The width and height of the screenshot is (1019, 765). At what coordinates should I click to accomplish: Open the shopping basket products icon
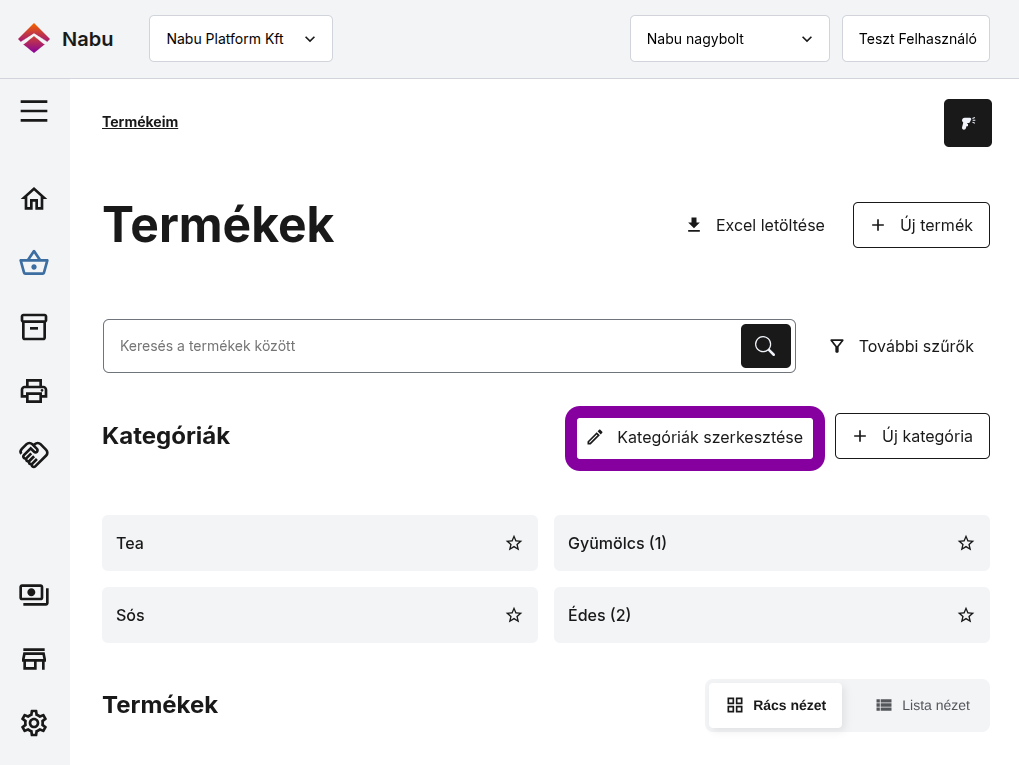point(34,263)
